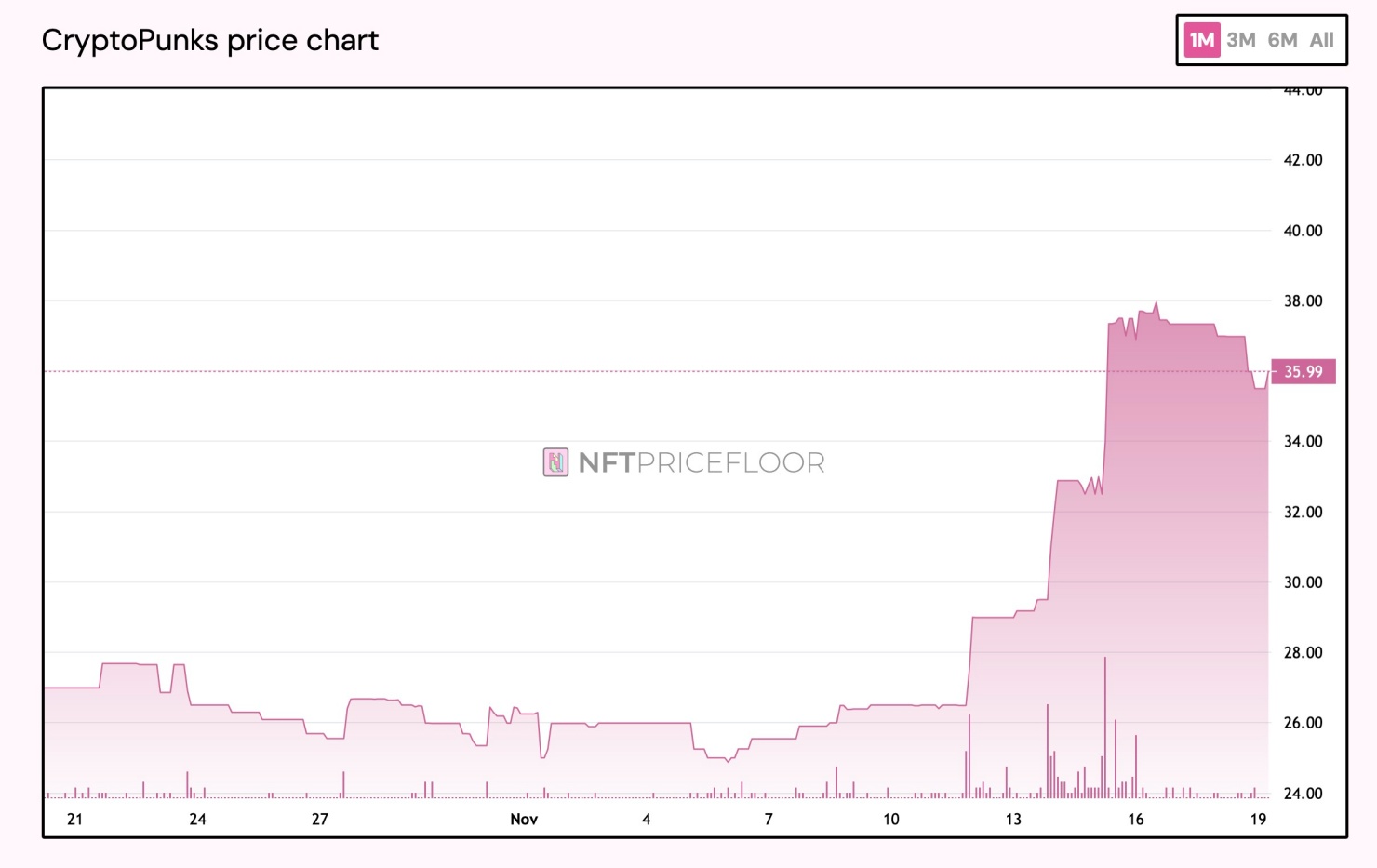The image size is (1377, 868).
Task: Click the 26.00 price axis label
Action: (1303, 723)
